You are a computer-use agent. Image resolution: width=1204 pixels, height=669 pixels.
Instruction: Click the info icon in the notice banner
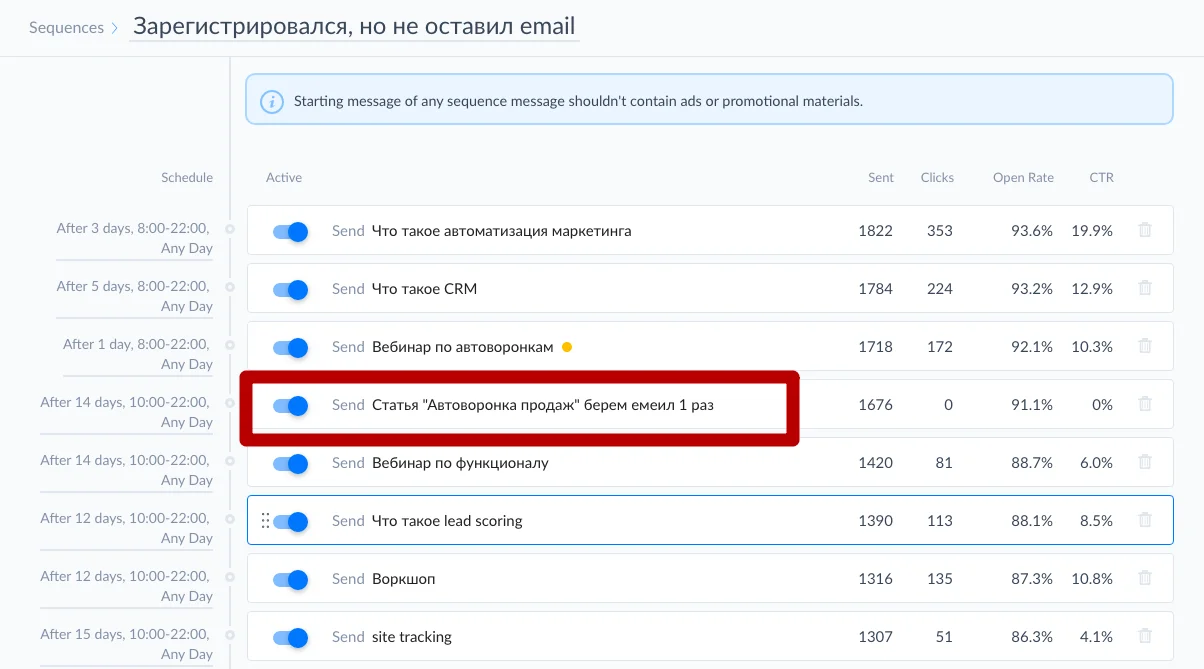point(271,101)
